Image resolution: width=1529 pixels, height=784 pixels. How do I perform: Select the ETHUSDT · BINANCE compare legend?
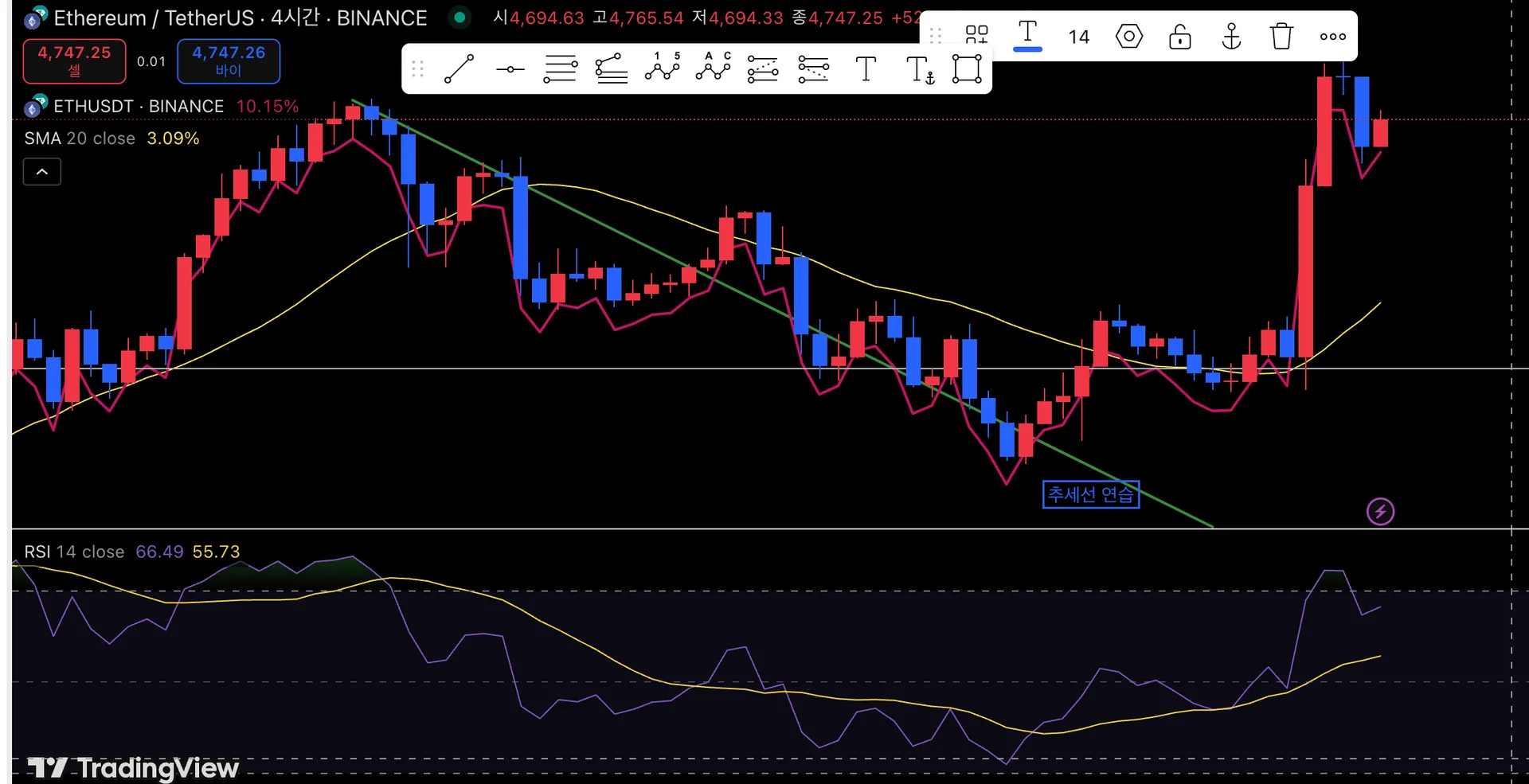tap(139, 106)
